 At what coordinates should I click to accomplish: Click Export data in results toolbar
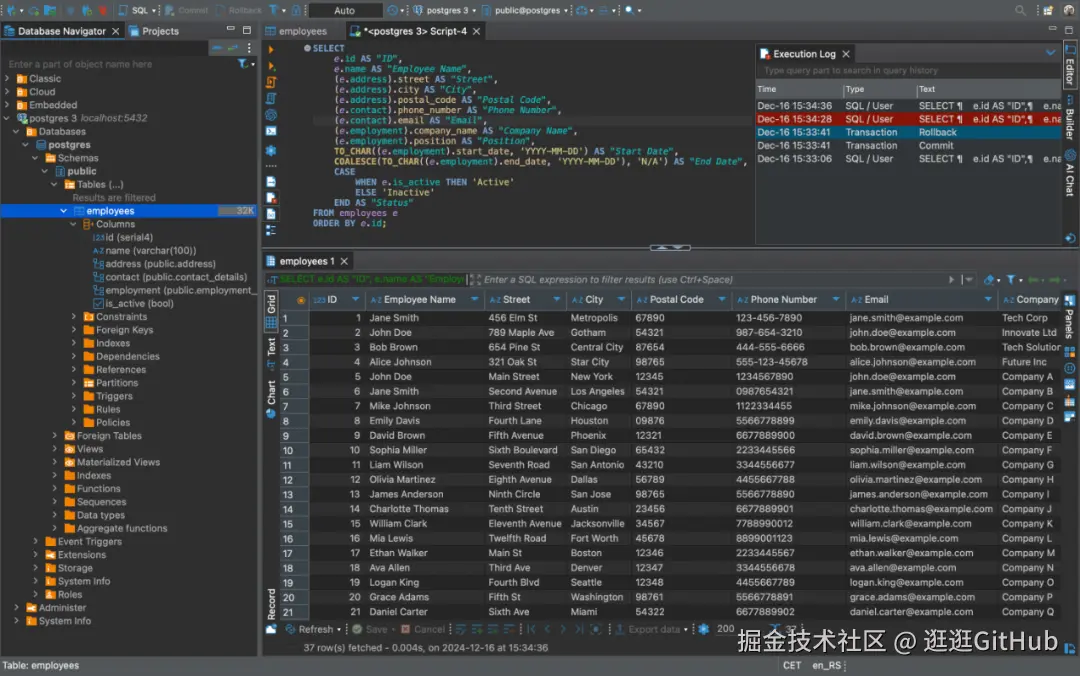tap(653, 629)
